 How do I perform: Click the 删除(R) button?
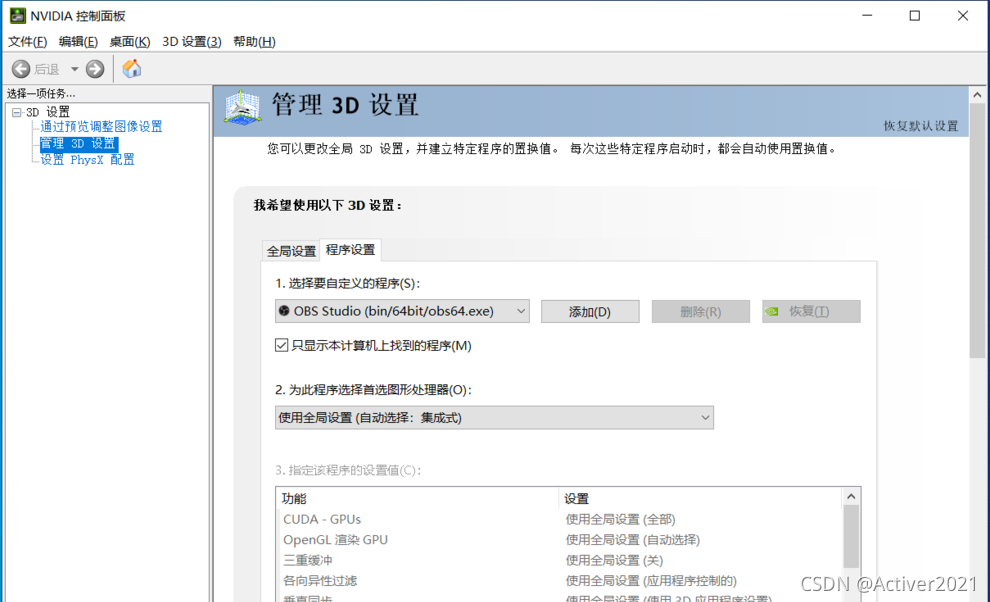[x=701, y=311]
